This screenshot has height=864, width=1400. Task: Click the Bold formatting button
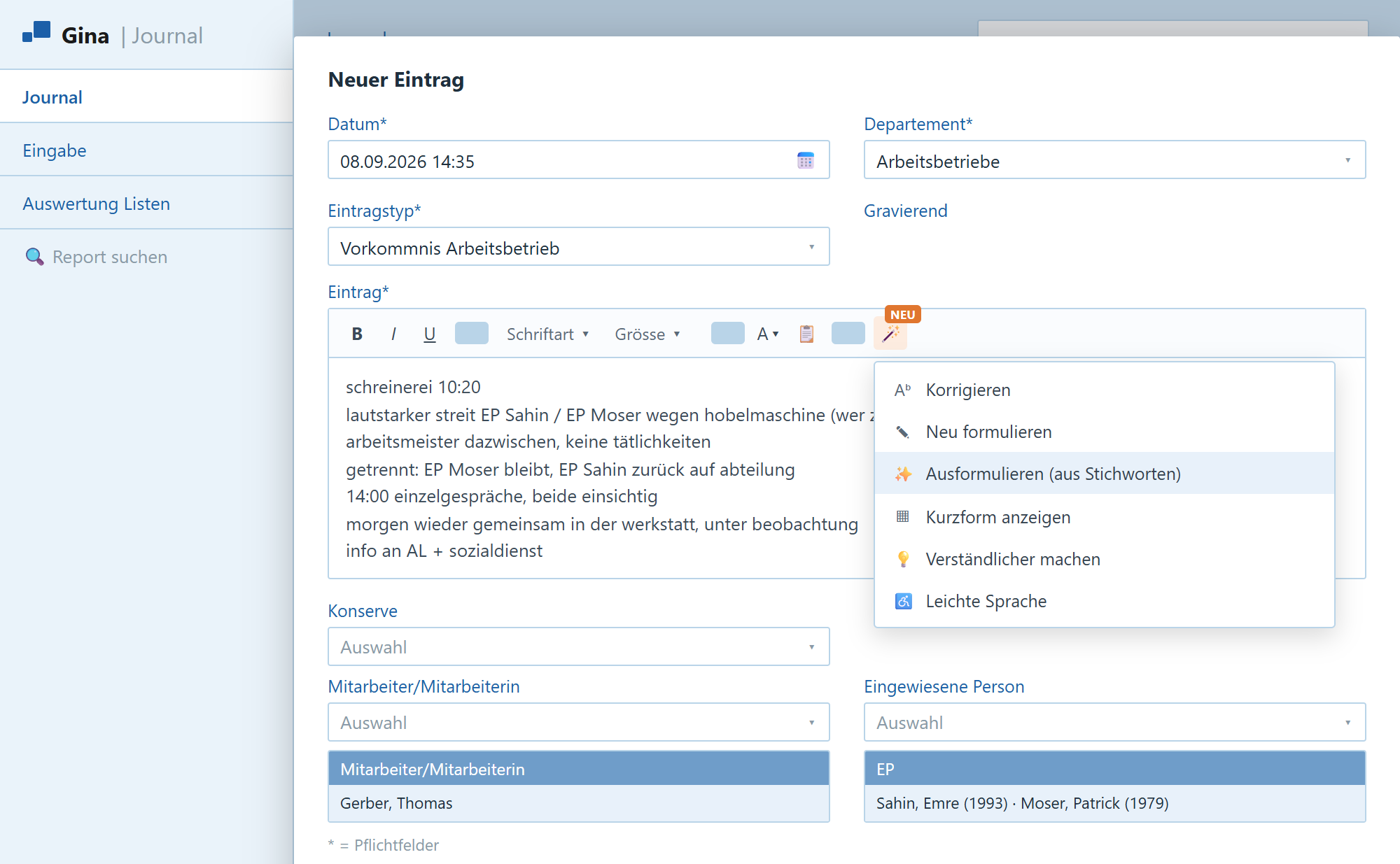[x=357, y=334]
